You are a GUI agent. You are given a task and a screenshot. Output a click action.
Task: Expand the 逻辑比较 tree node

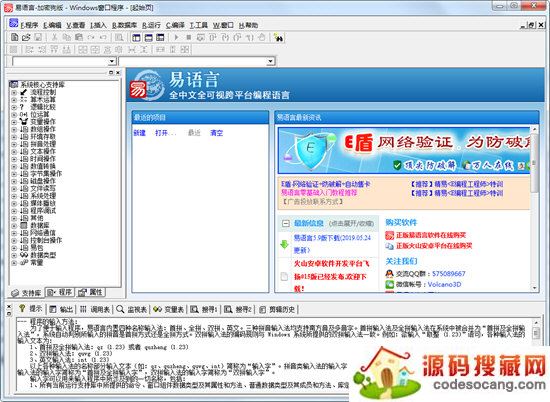[14, 107]
